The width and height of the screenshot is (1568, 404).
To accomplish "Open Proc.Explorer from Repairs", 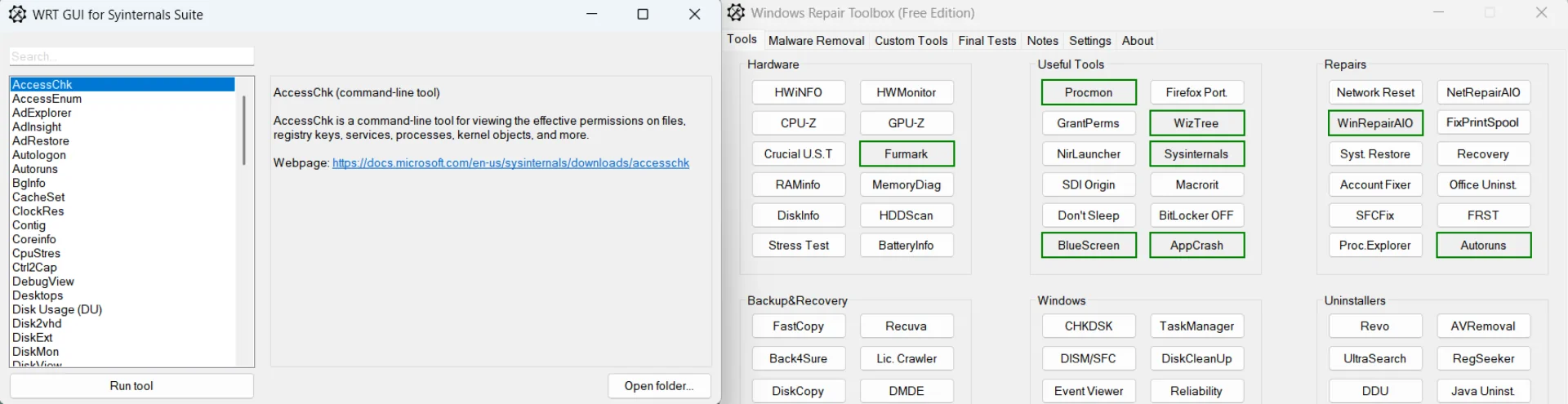I will coord(1375,245).
